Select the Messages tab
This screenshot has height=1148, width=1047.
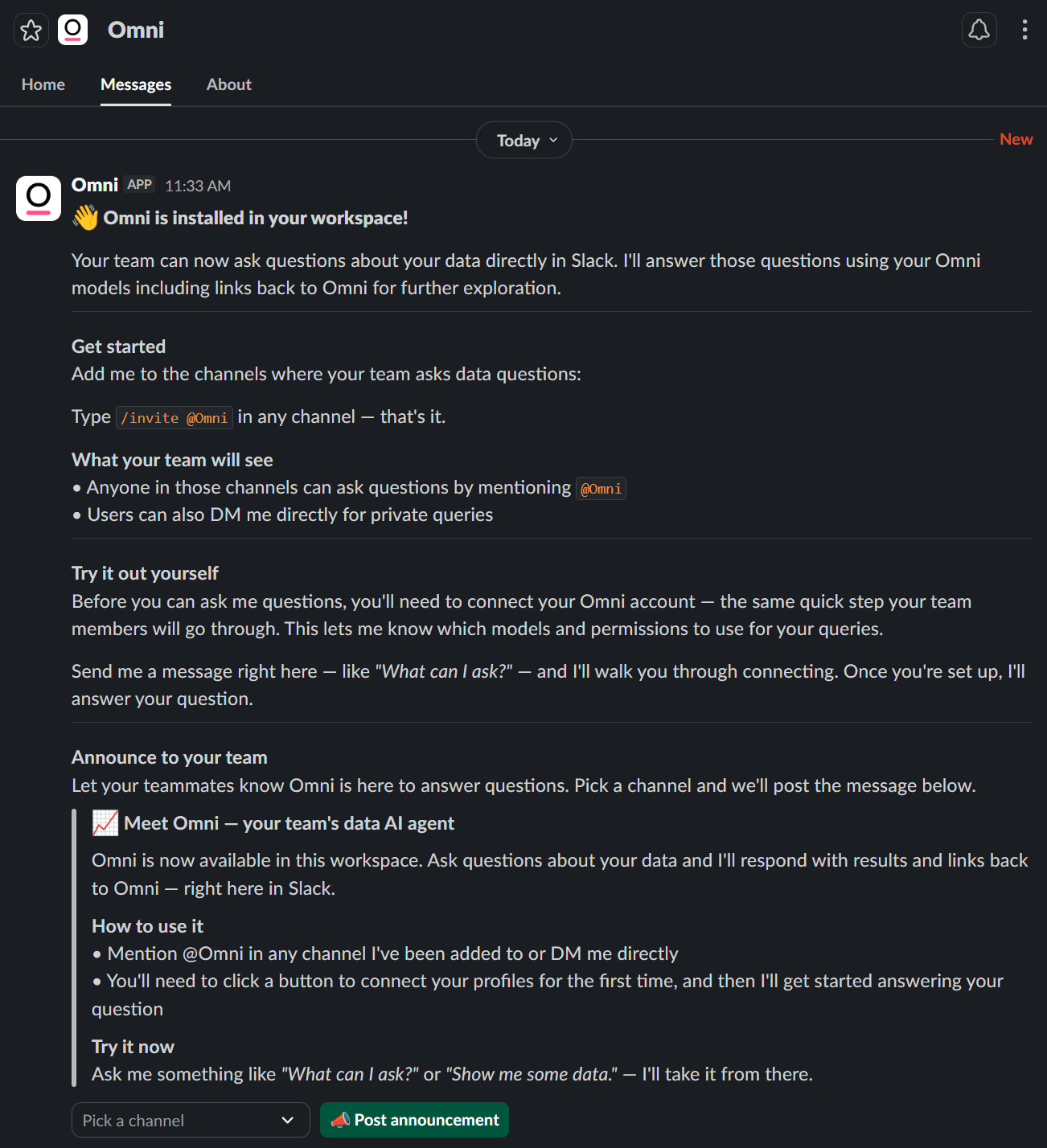click(136, 84)
